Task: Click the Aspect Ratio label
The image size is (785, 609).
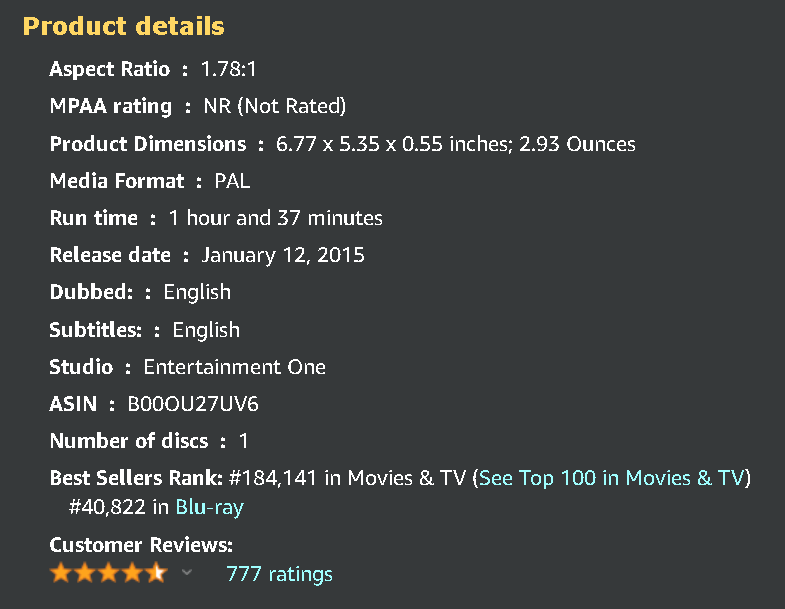Action: (x=109, y=69)
